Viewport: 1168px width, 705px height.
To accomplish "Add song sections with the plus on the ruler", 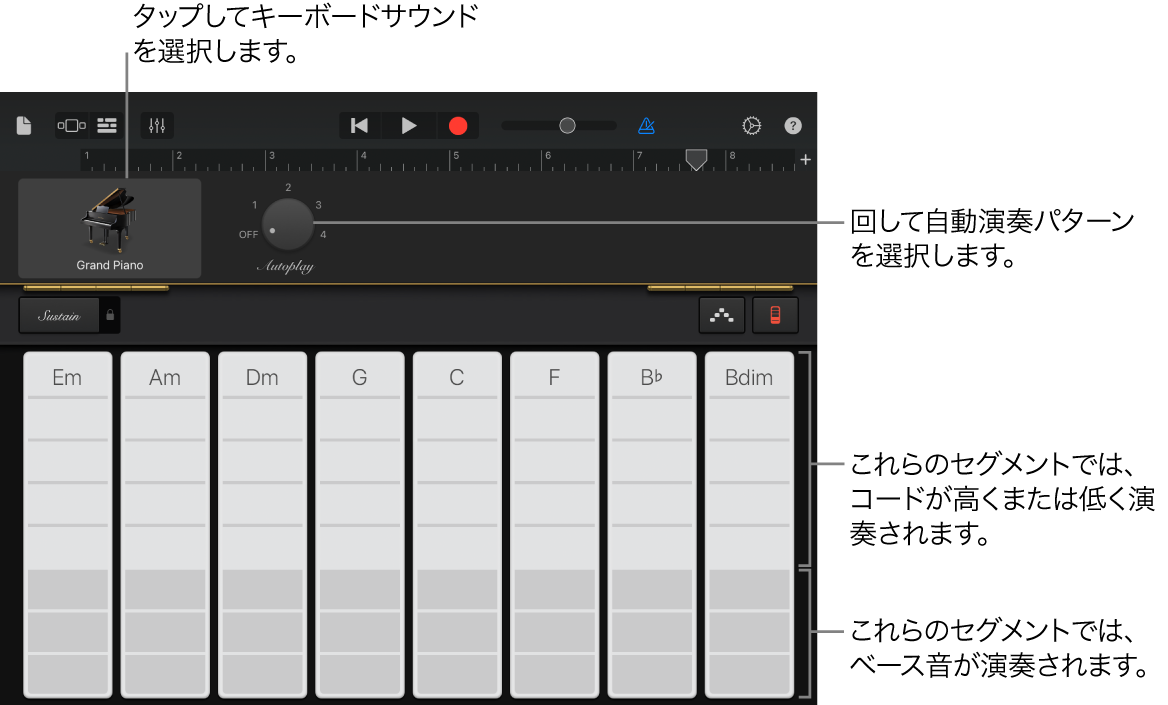I will (x=805, y=159).
